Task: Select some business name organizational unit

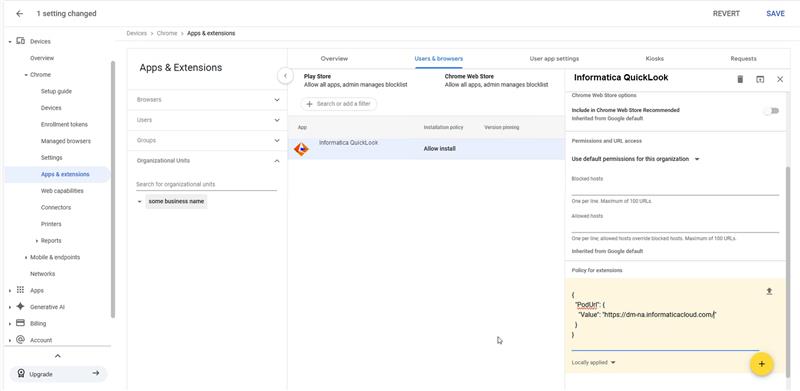Action: (176, 202)
